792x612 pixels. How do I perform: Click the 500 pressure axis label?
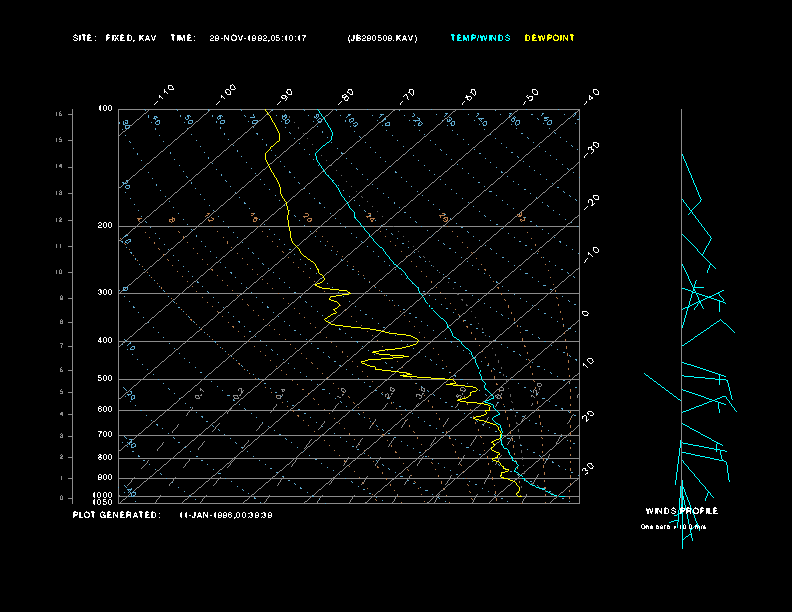click(x=105, y=379)
